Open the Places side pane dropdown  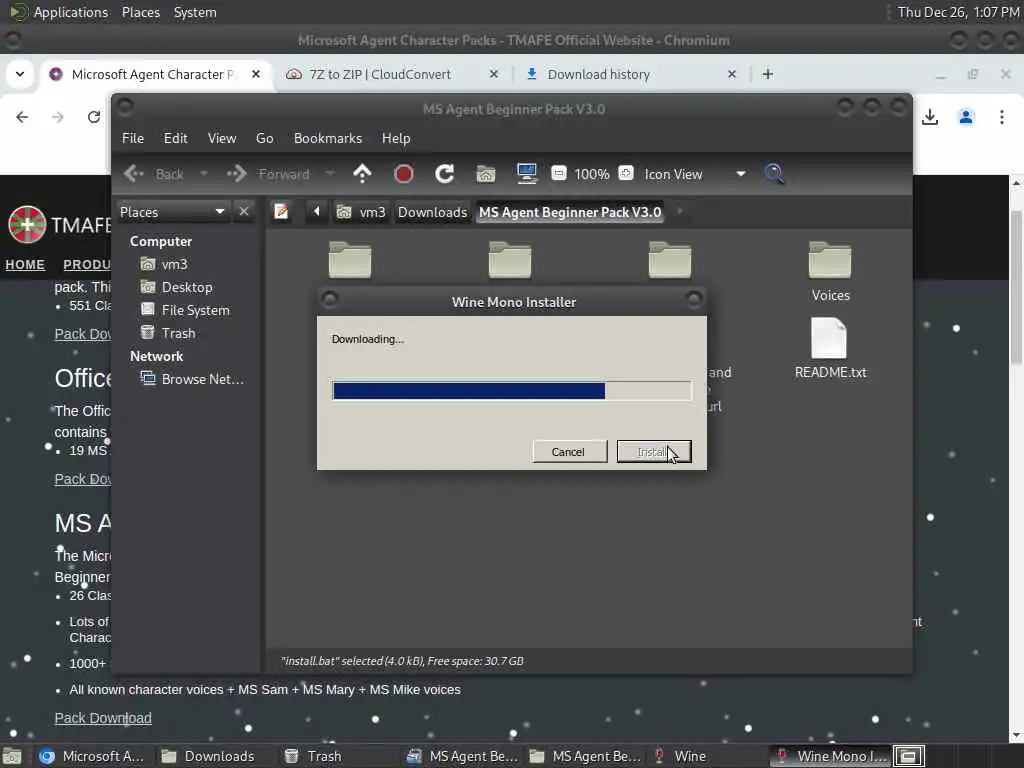172,212
